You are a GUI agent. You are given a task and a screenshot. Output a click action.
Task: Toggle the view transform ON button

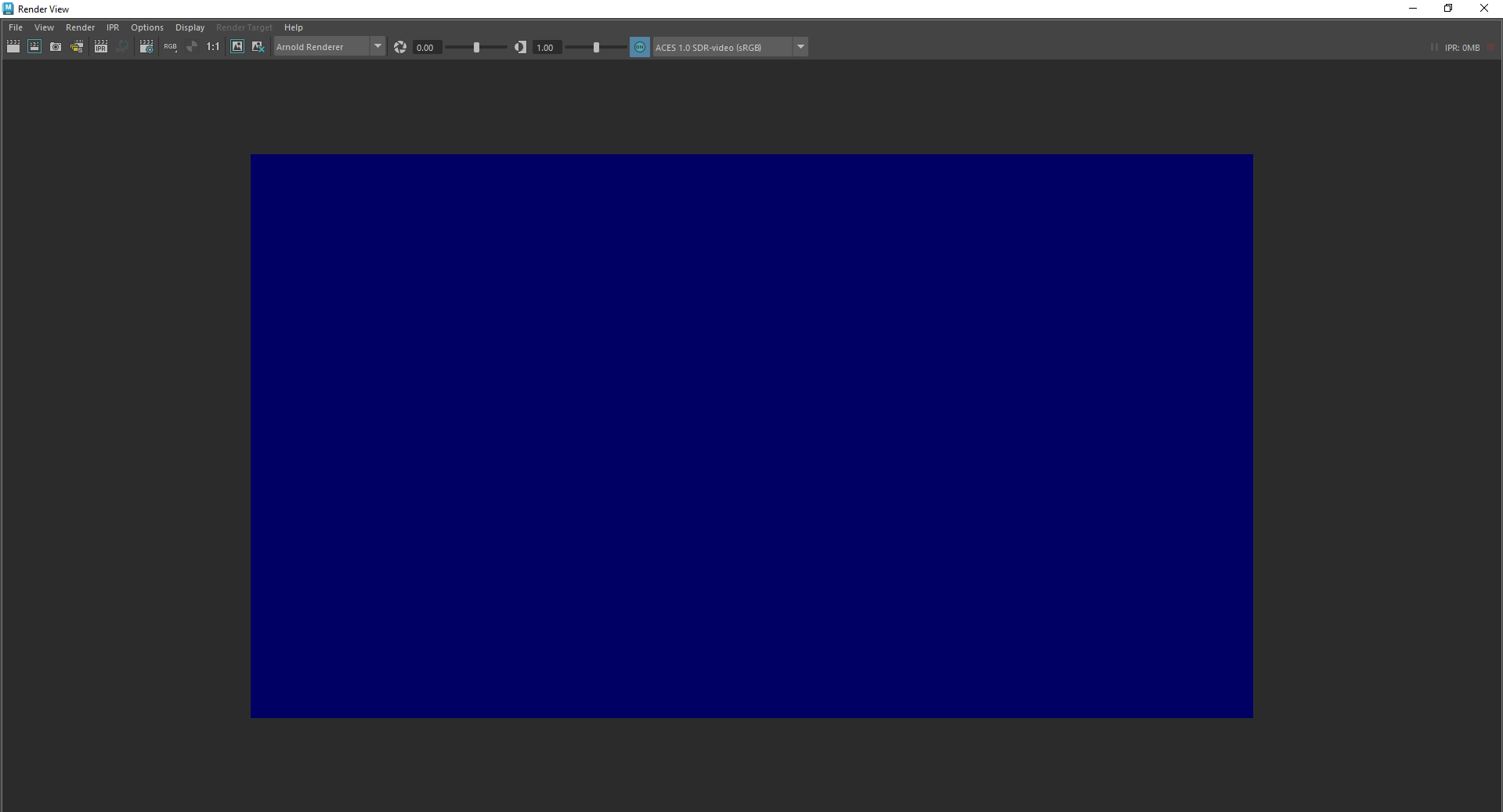640,47
